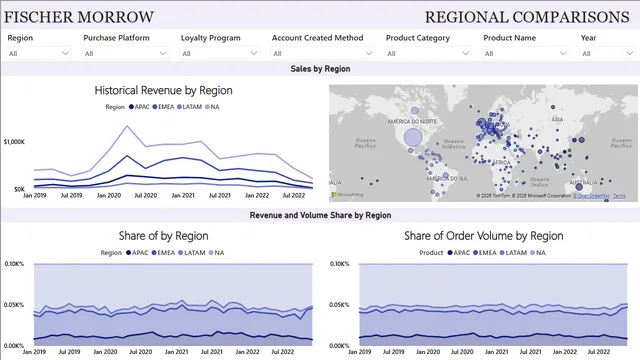Open the Account Created Method dropdown

pyautogui.click(x=322, y=53)
